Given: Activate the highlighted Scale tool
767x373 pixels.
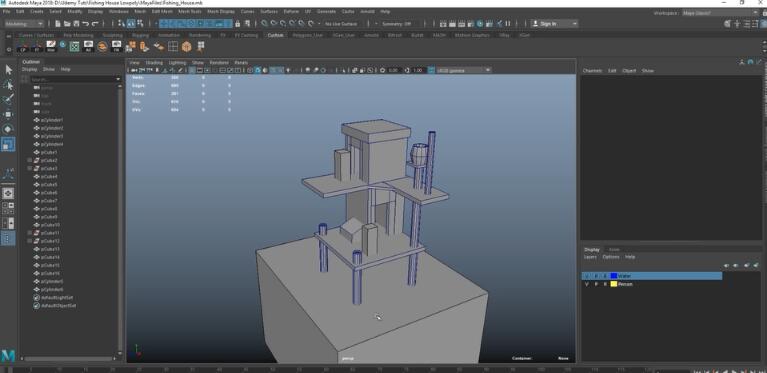Looking at the screenshot, I should pos(8,144).
